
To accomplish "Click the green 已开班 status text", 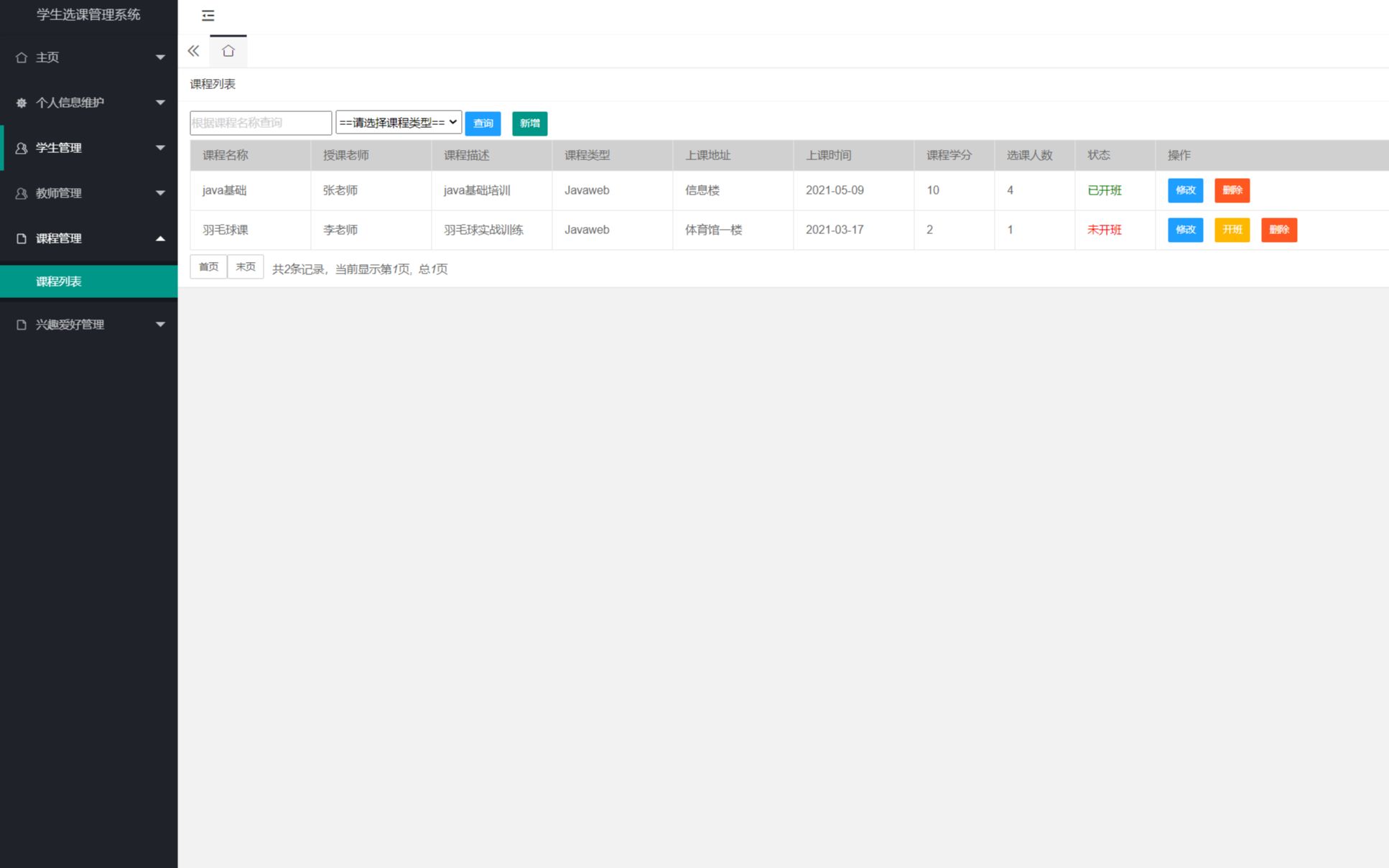I will (x=1105, y=190).
